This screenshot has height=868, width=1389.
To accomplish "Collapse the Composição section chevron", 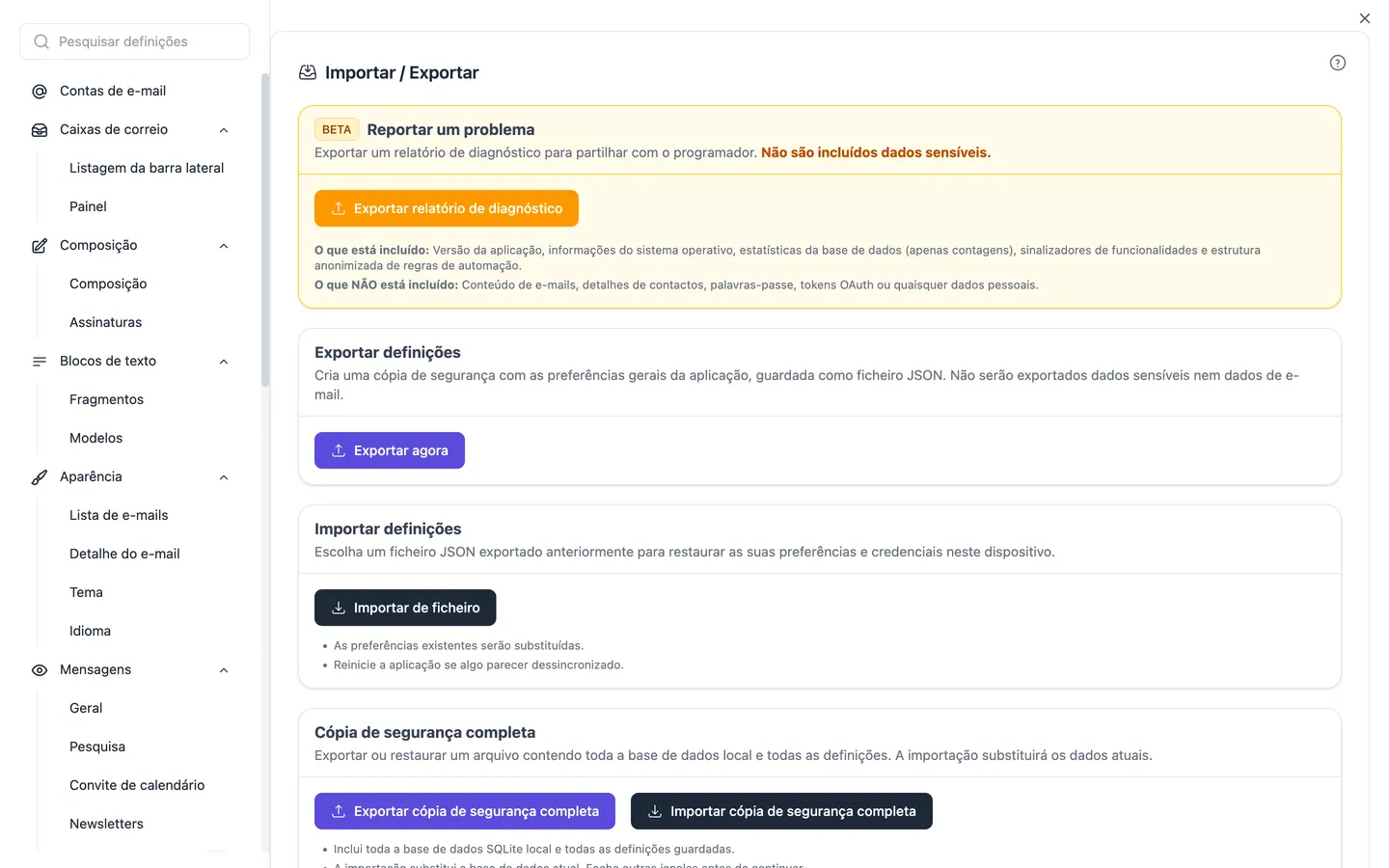I will pyautogui.click(x=224, y=246).
